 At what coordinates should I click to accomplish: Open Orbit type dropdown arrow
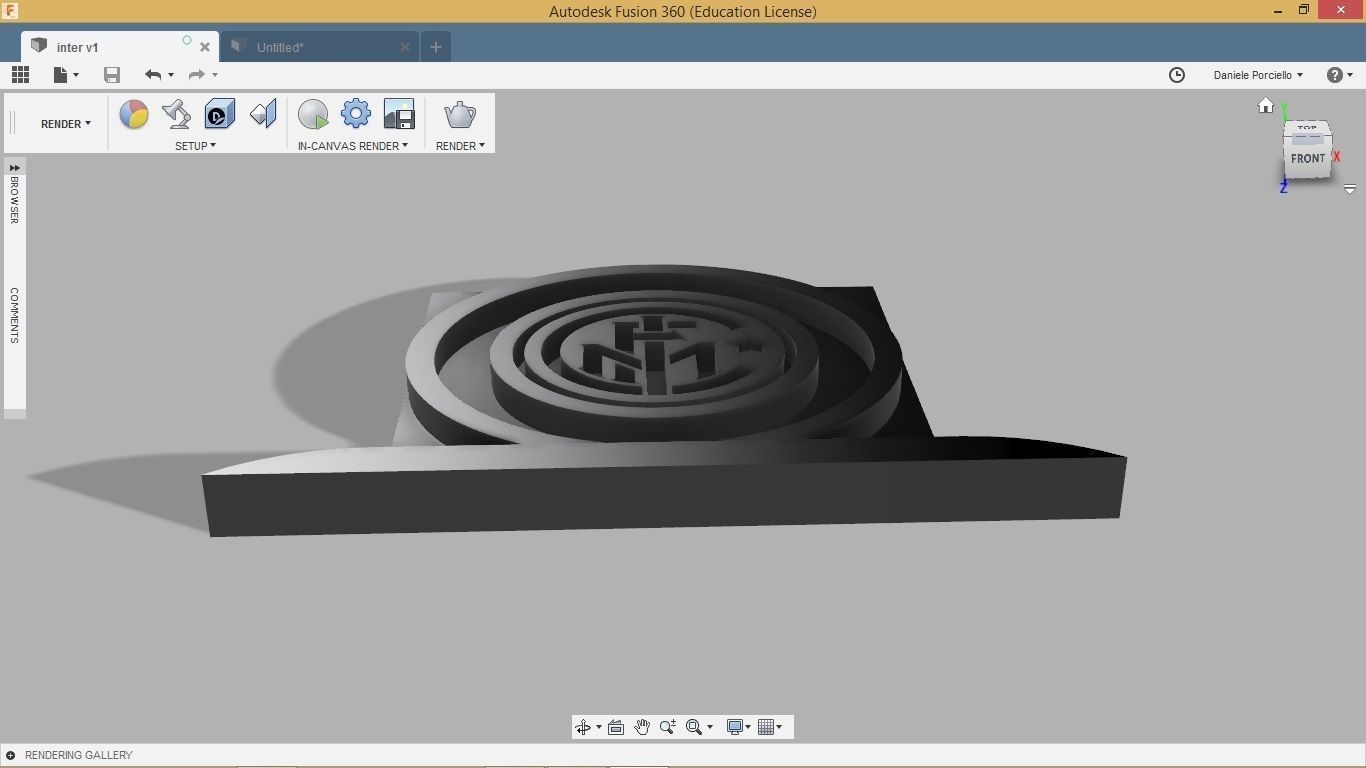[599, 728]
